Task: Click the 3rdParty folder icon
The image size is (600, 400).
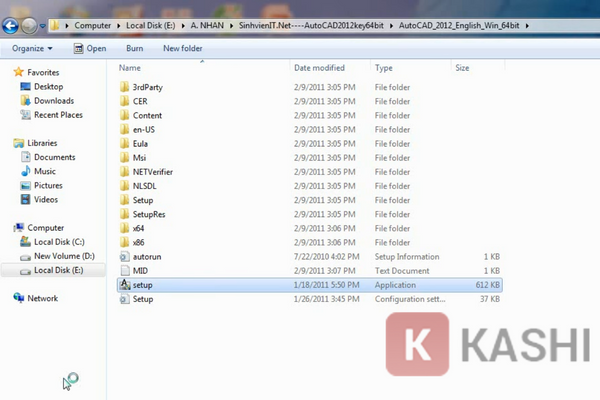Action: pos(124,87)
